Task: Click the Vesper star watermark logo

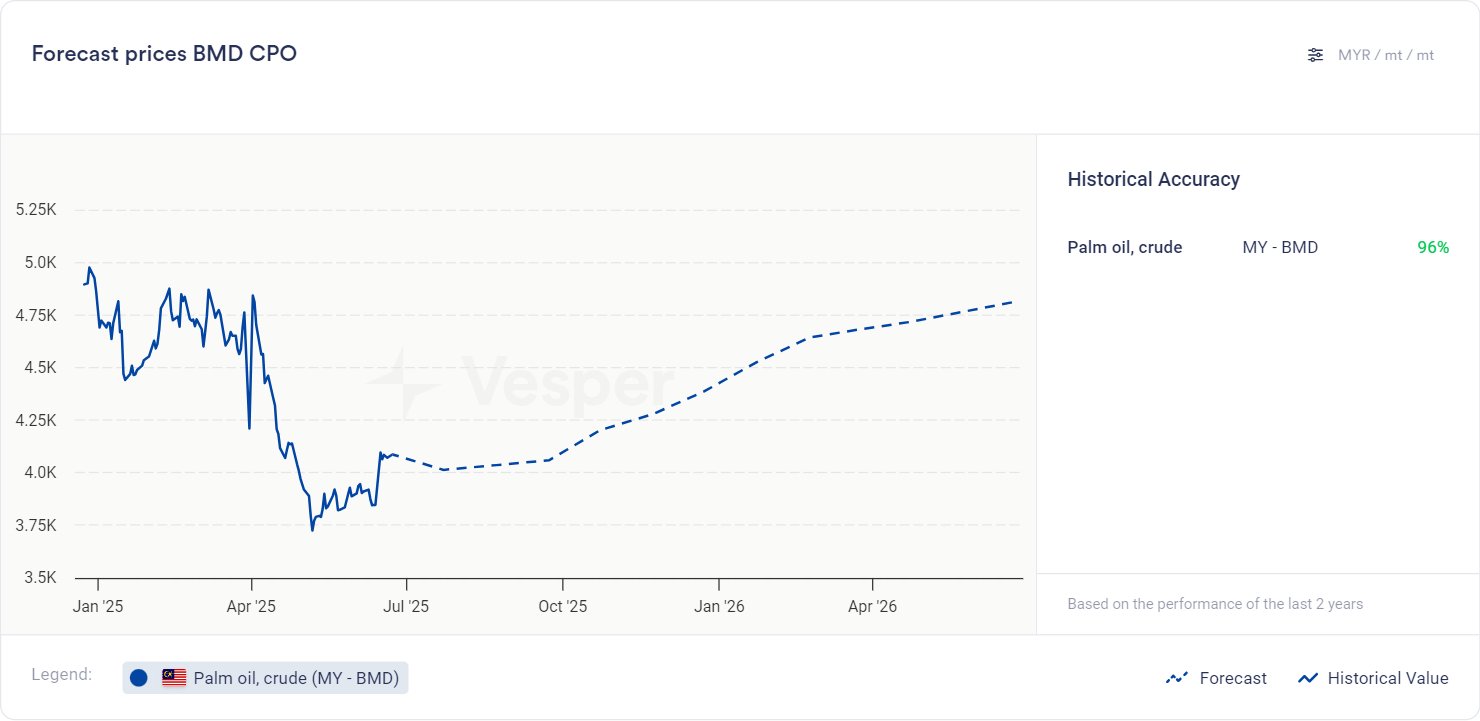Action: pyautogui.click(x=402, y=384)
